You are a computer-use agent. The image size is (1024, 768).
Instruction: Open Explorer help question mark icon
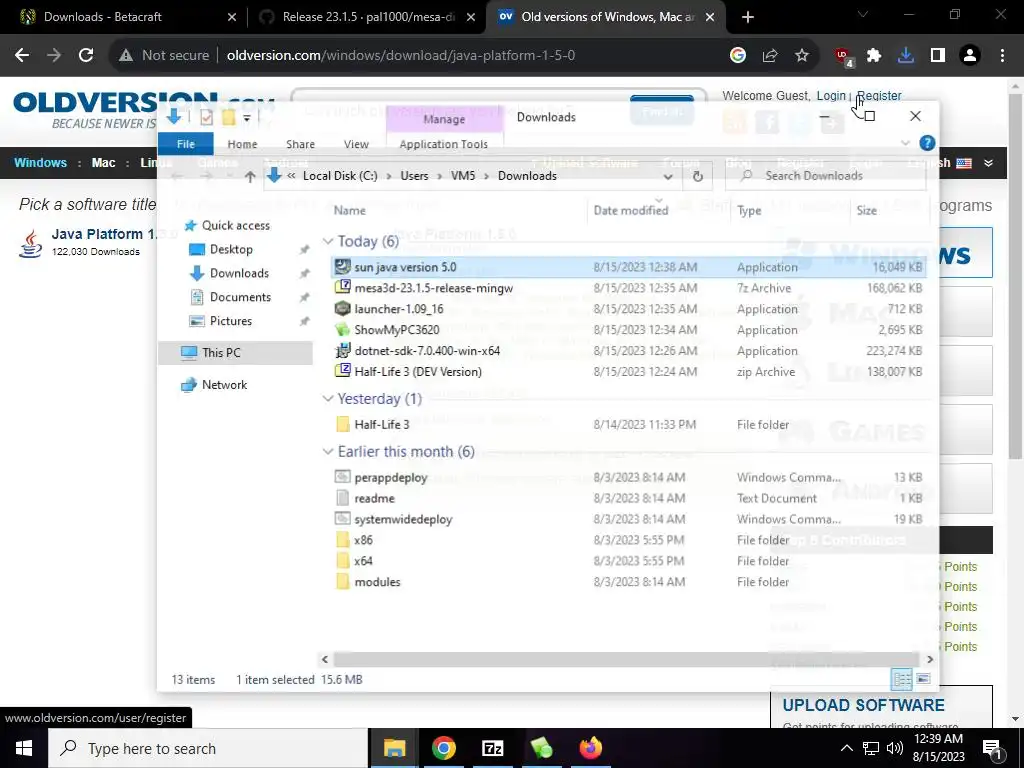[x=927, y=143]
